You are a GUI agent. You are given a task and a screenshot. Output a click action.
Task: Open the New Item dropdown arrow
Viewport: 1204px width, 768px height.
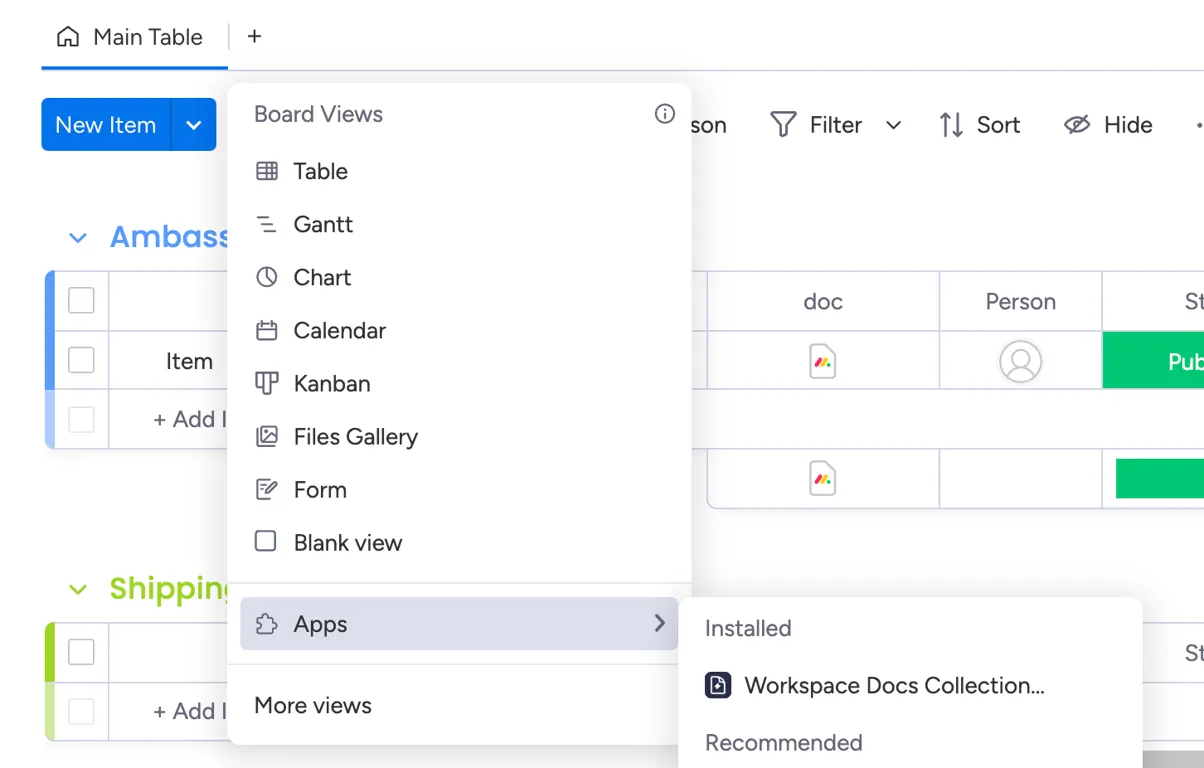192,124
